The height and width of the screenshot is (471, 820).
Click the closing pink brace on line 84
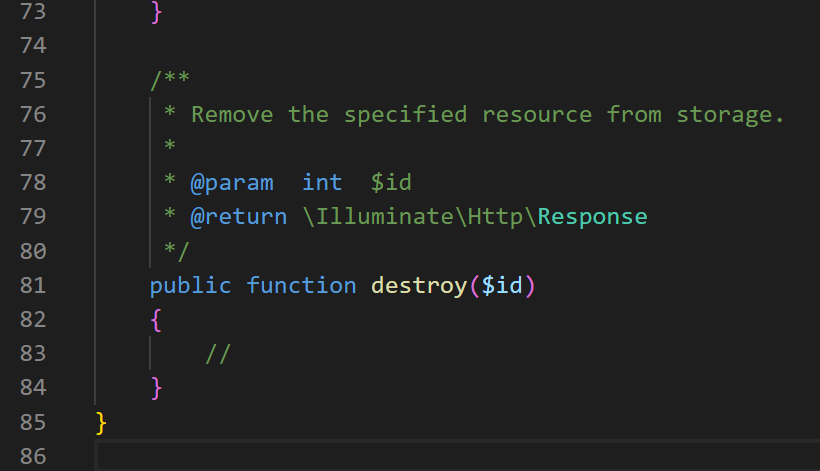[156, 388]
